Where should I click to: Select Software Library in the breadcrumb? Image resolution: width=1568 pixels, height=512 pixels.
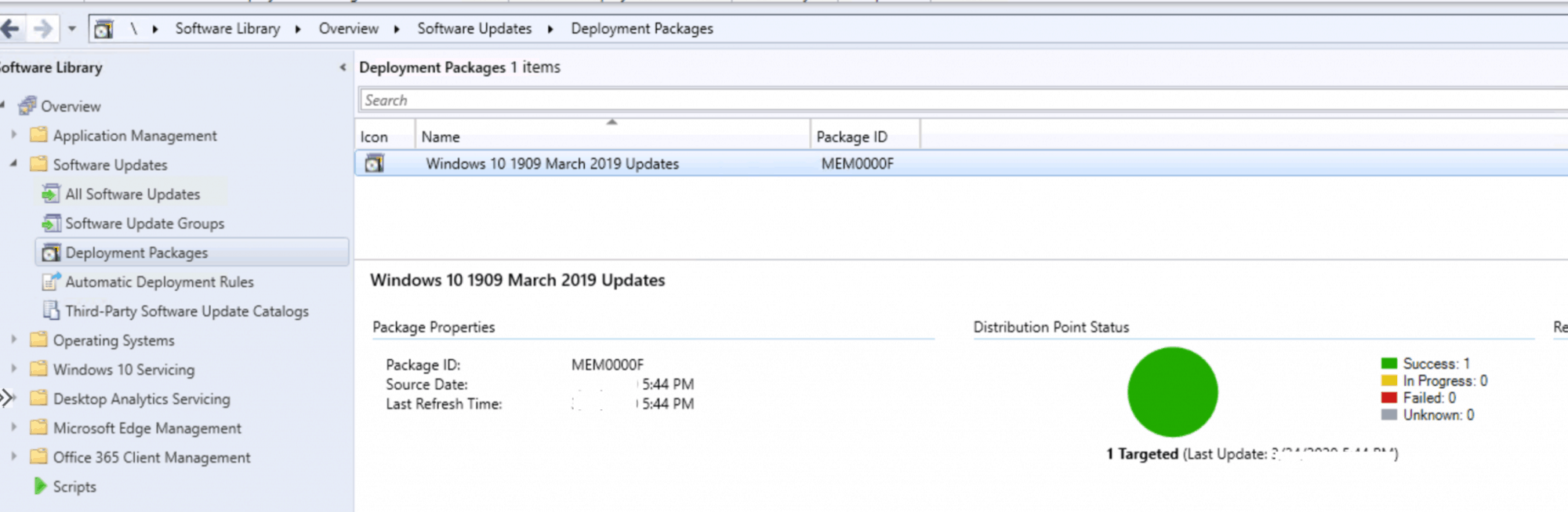[x=227, y=29]
